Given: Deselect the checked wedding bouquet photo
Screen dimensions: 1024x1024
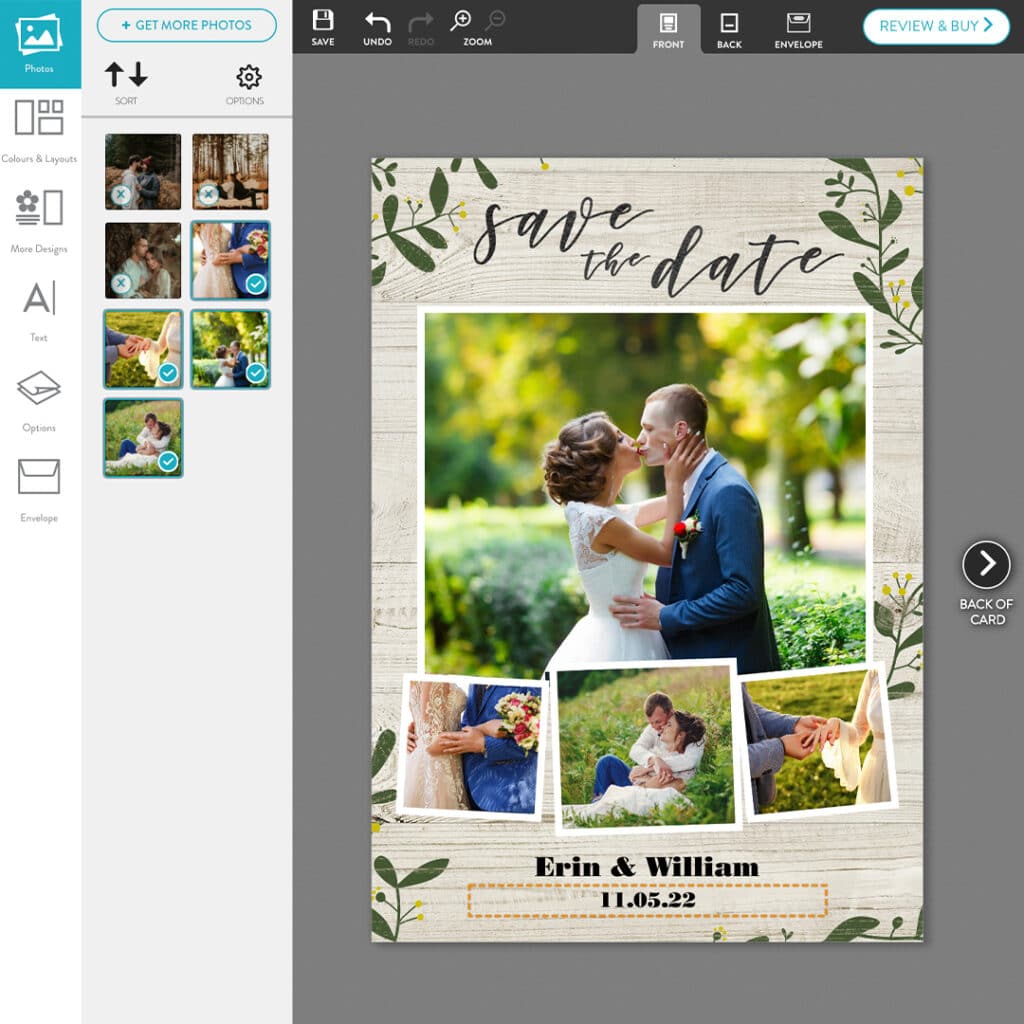Looking at the screenshot, I should (x=230, y=260).
